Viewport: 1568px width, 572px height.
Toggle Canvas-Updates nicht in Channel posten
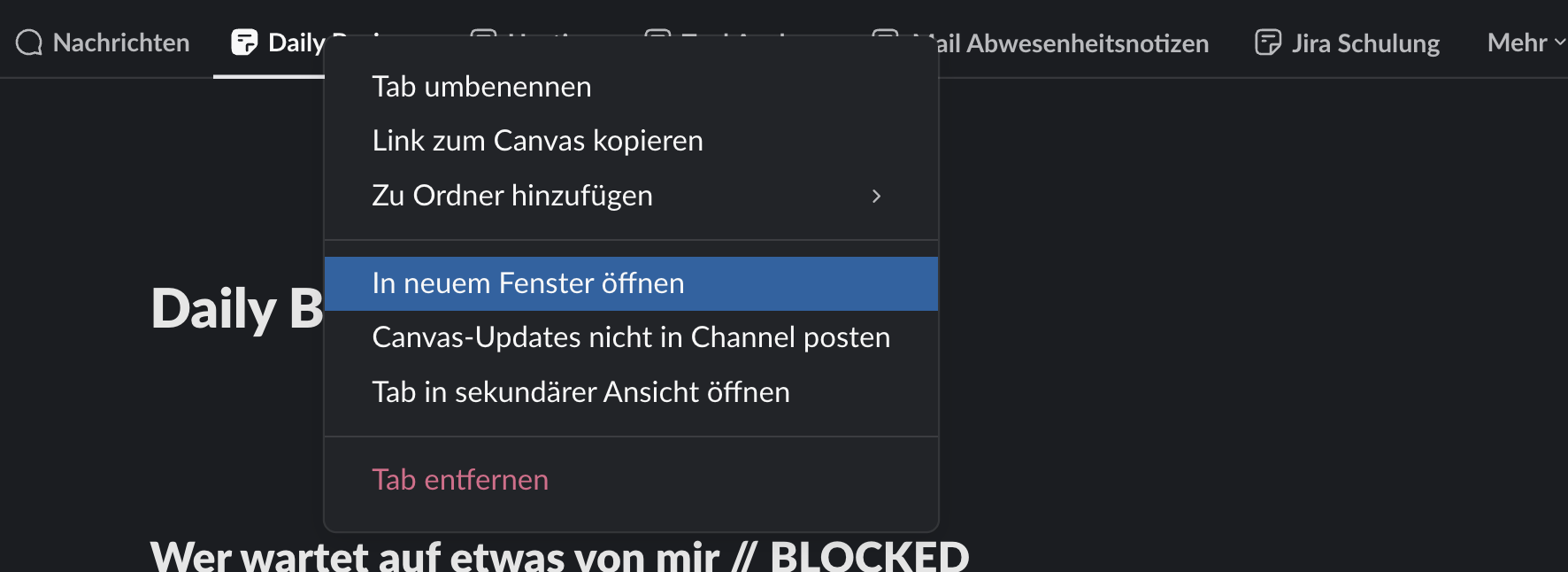(x=631, y=337)
